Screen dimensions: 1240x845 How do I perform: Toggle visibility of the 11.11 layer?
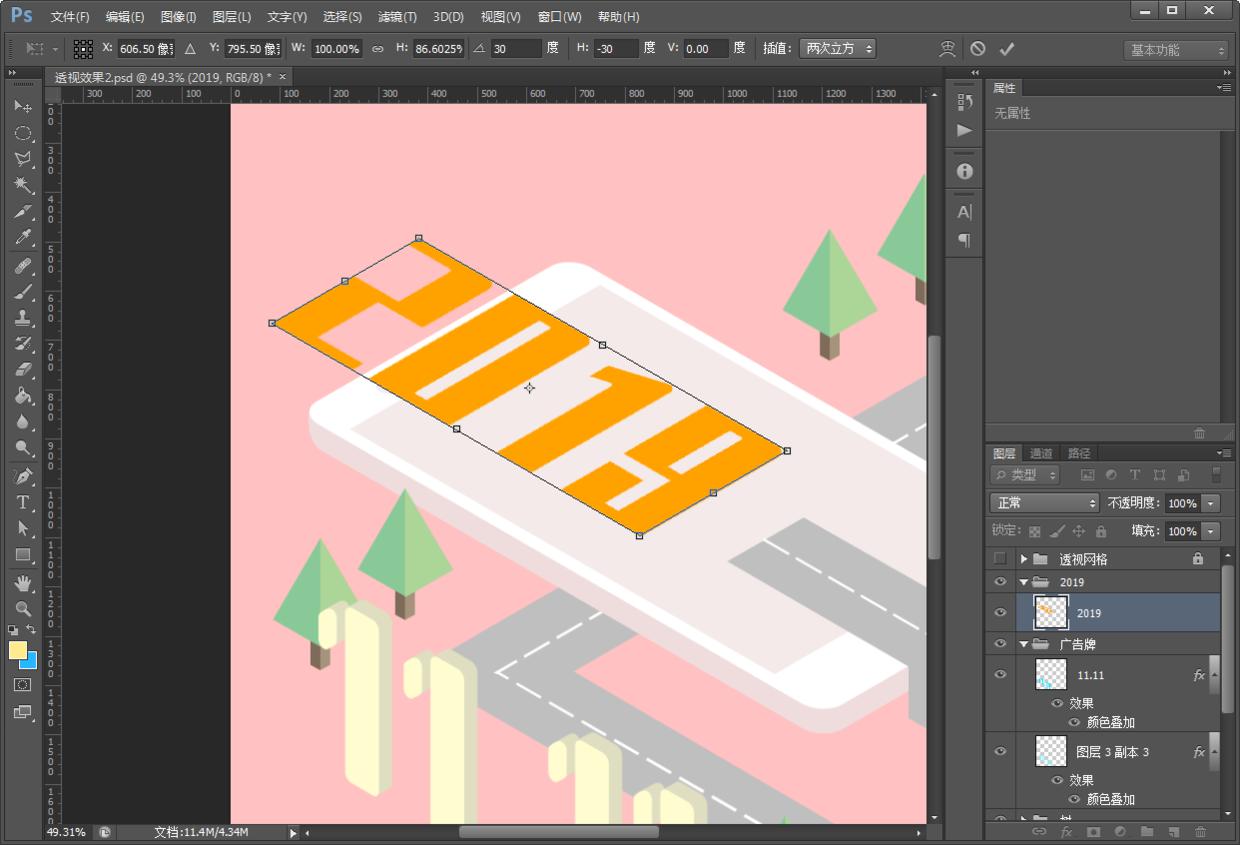(x=1000, y=675)
